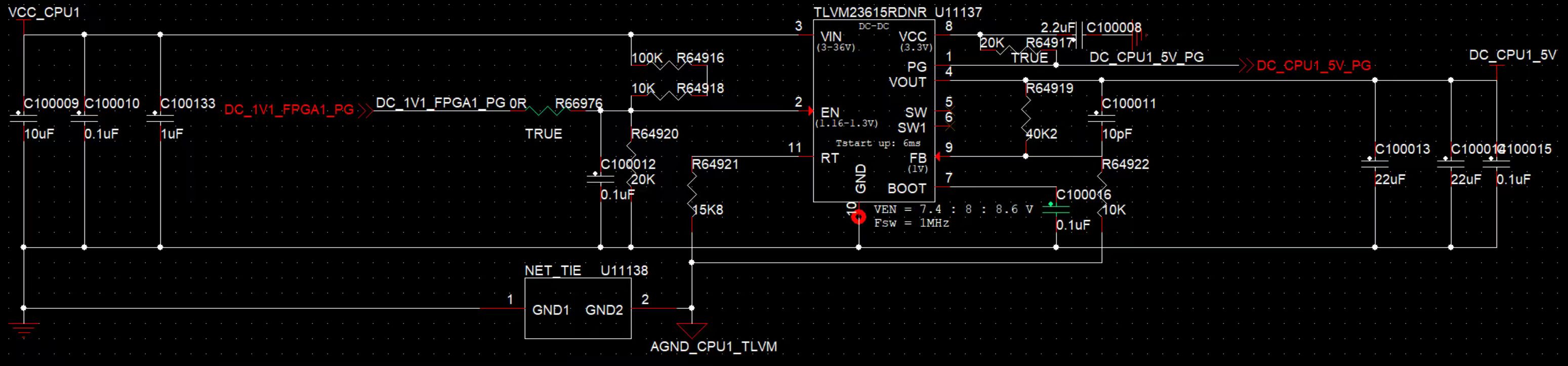Viewport: 1568px width, 366px height.
Task: Select capacitor C100012 0.1uF symbol
Action: point(600,178)
